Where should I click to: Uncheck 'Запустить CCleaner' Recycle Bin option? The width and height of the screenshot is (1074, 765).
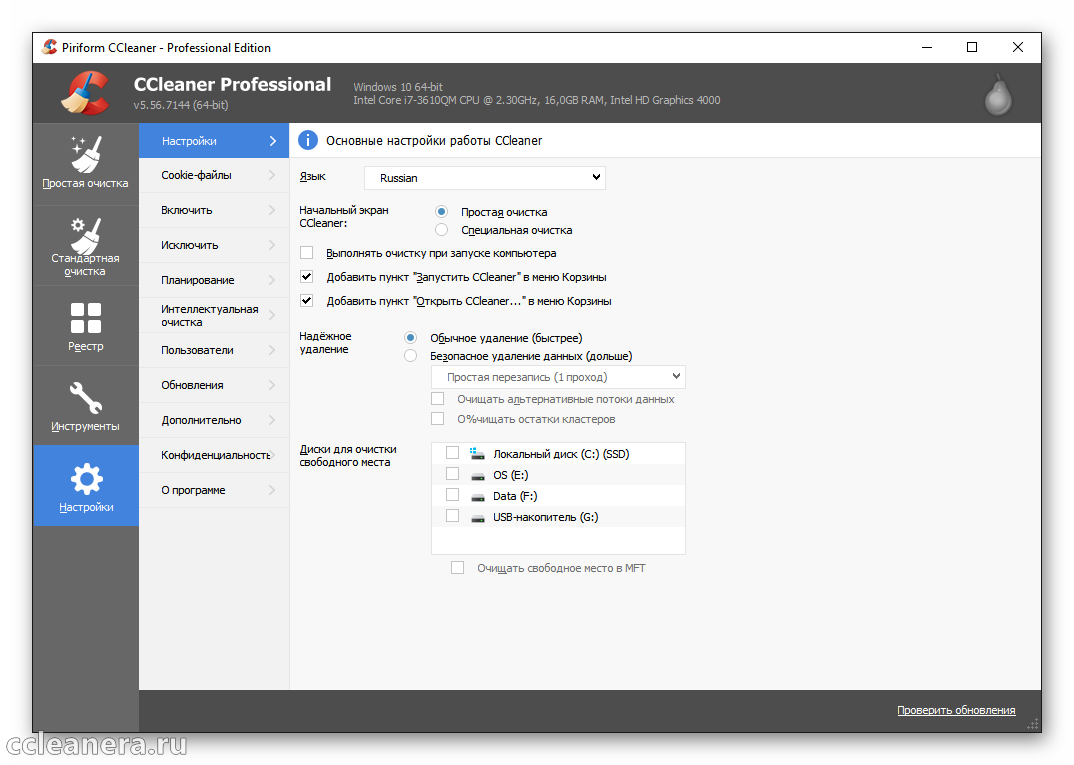point(307,277)
